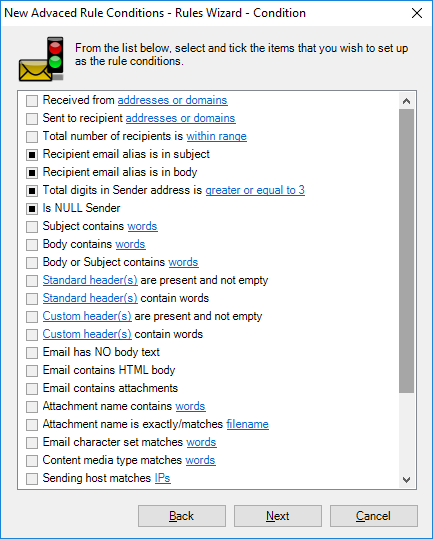Image resolution: width=433 pixels, height=539 pixels.
Task: Close the Rules Wizard dialog window
Action: click(417, 13)
